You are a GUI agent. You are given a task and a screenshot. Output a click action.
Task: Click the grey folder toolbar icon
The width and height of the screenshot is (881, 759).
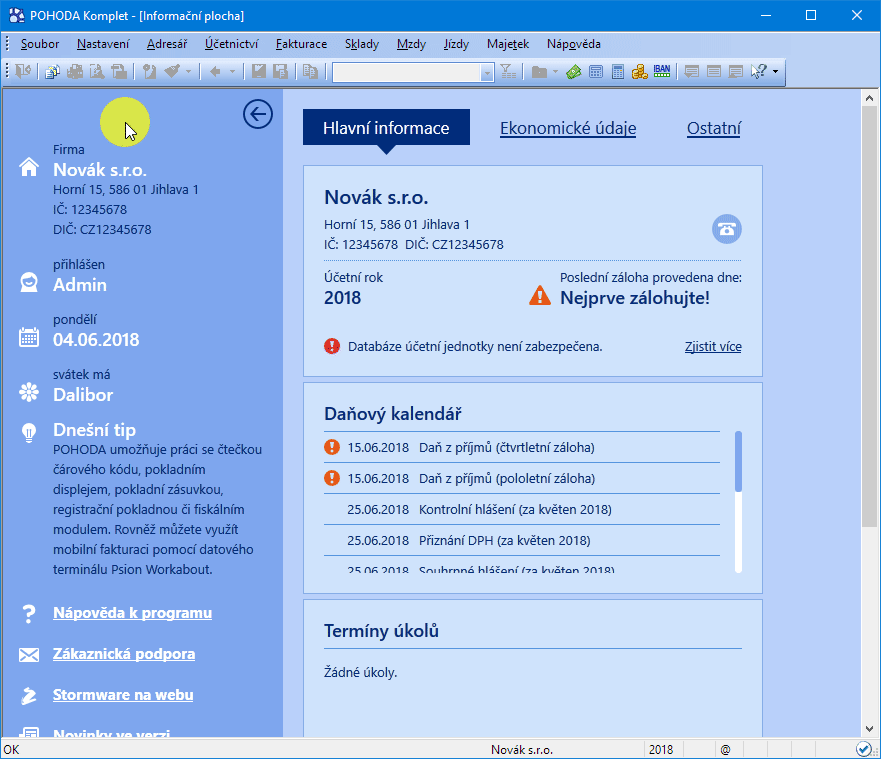pos(539,71)
